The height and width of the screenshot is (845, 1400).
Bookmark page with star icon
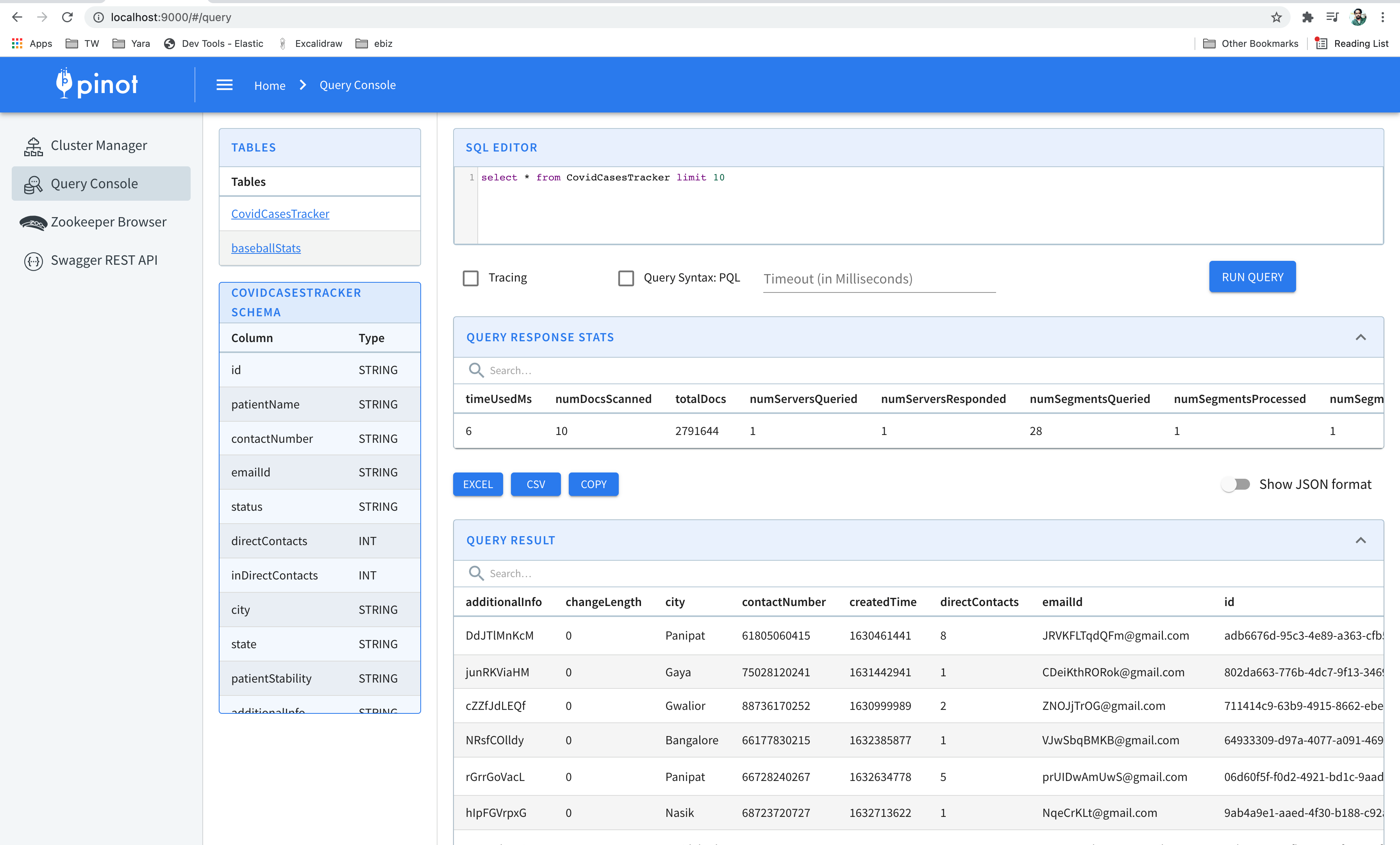[1276, 17]
